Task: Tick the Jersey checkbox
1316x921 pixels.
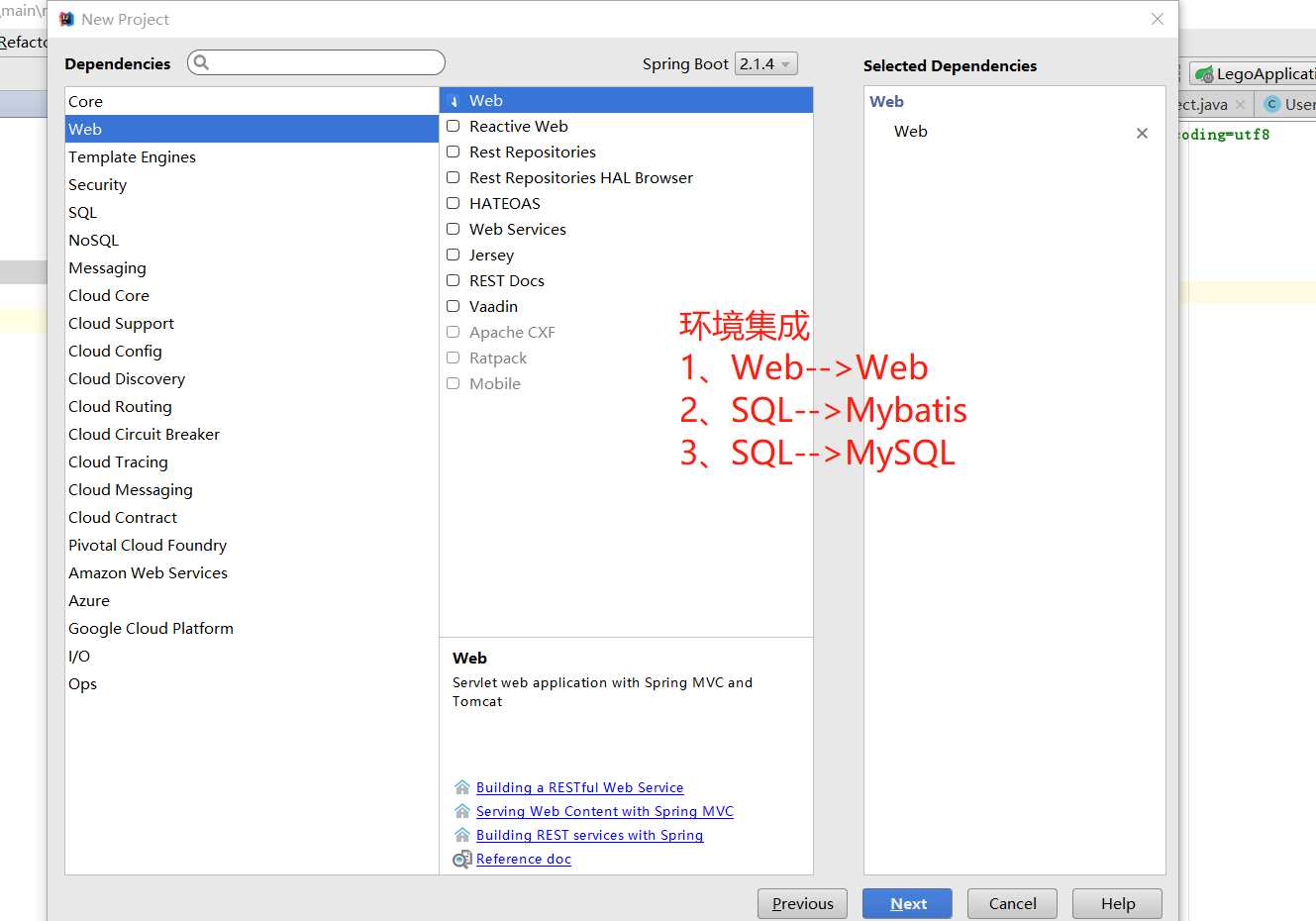Action: pos(453,255)
